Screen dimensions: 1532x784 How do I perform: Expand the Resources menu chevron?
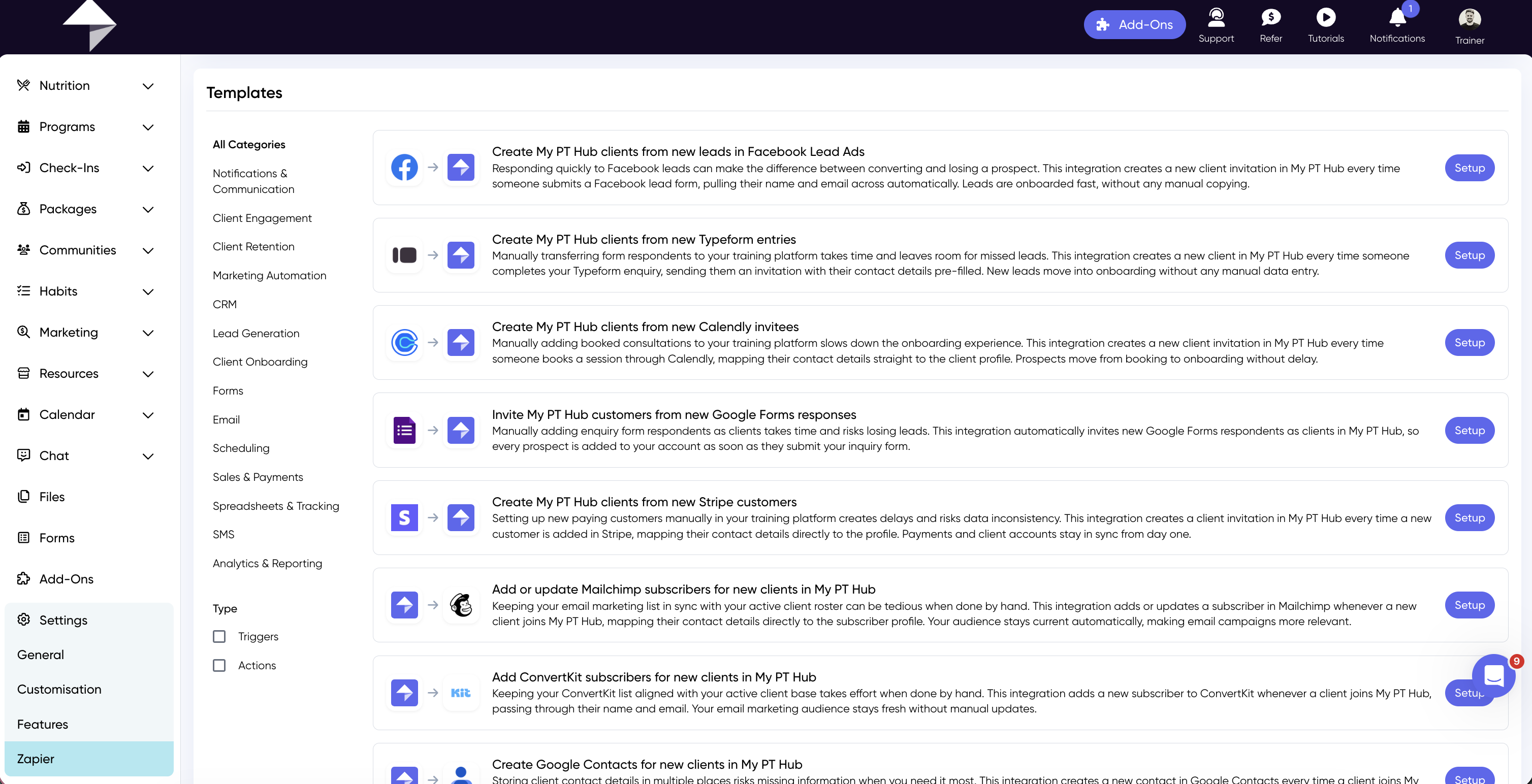[x=148, y=374]
